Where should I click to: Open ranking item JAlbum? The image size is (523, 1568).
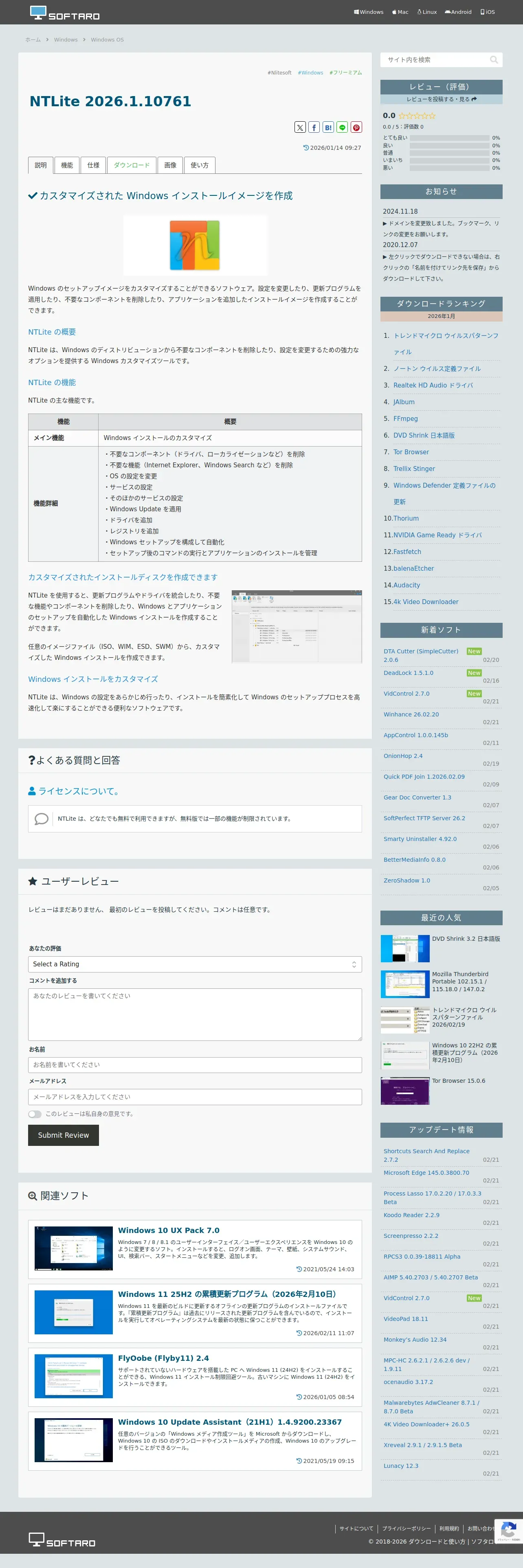[404, 402]
